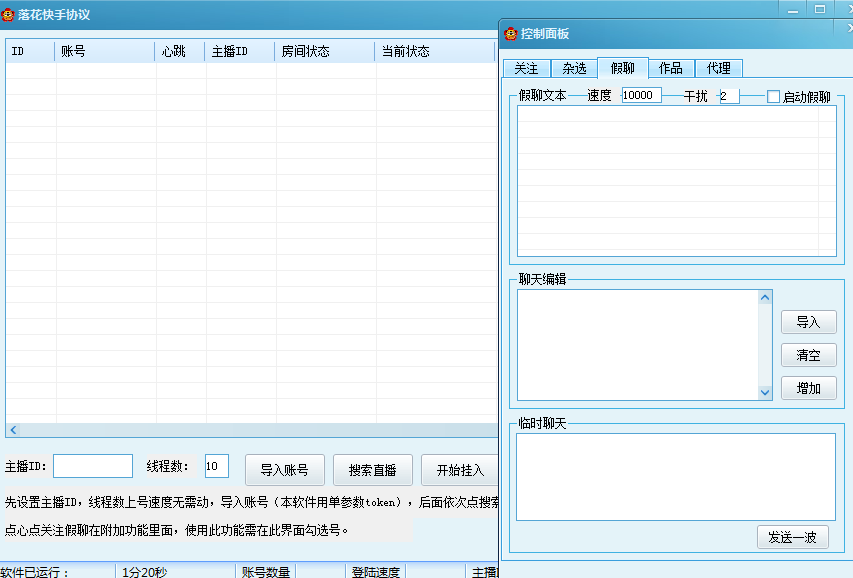Viewport: 853px width, 578px height.
Task: Click the 控制面板 window icon
Action: click(x=510, y=34)
